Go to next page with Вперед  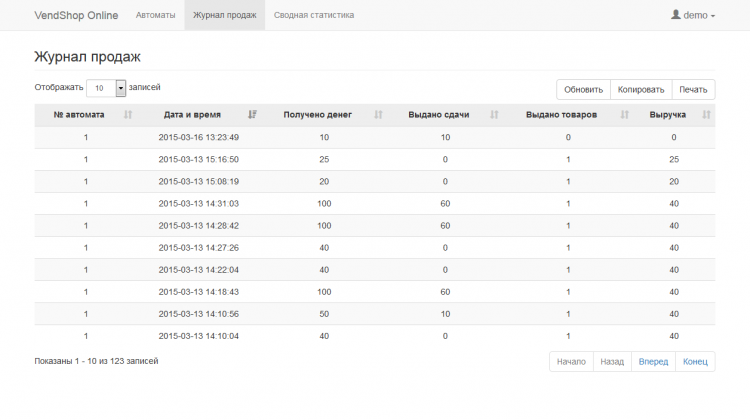(x=653, y=362)
